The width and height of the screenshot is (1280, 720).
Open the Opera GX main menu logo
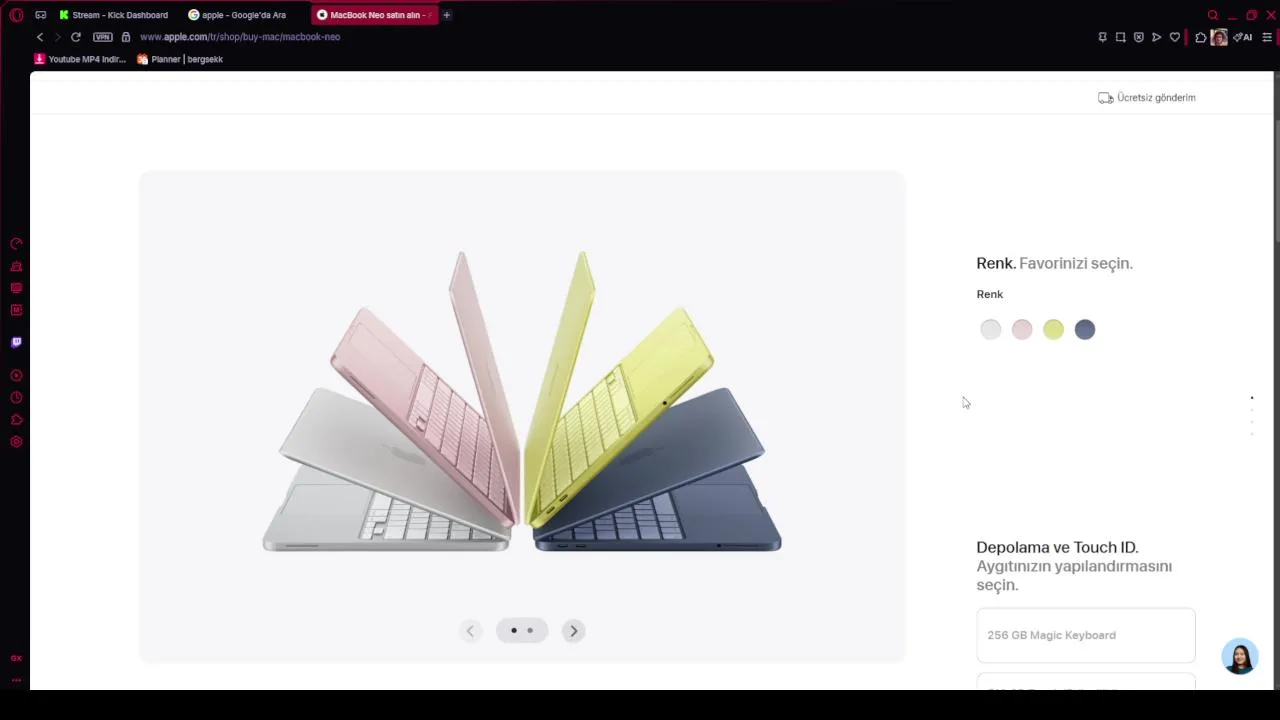[x=16, y=15]
